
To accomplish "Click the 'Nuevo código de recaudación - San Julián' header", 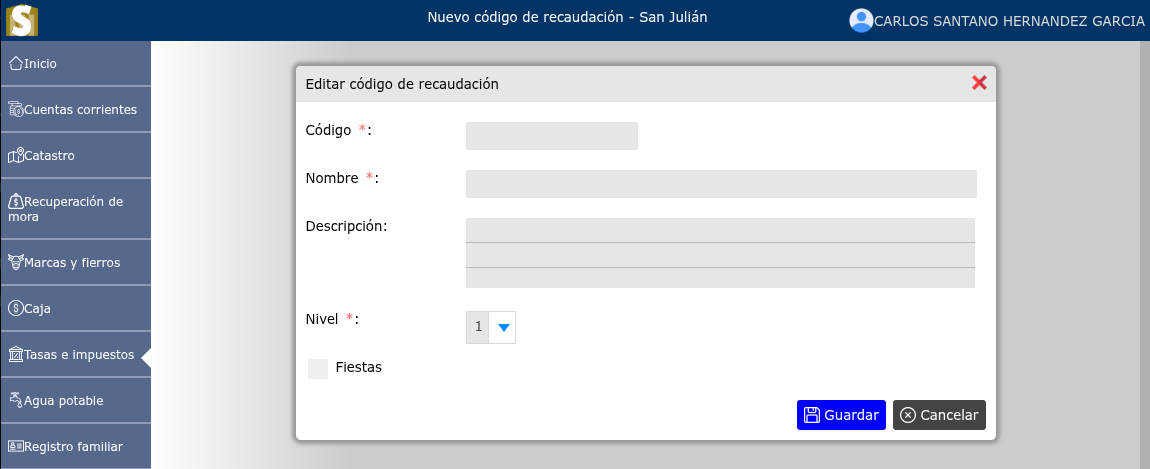I will tap(568, 17).
